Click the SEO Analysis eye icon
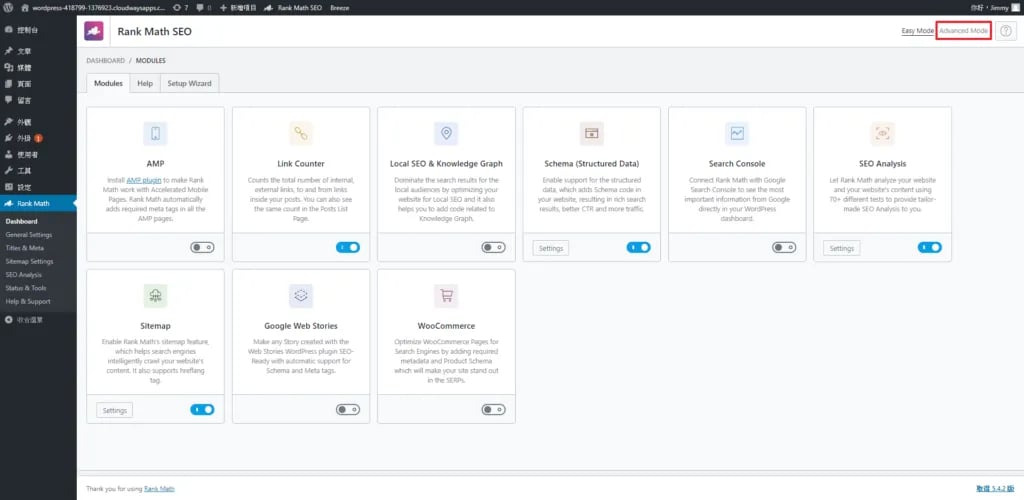 click(882, 134)
